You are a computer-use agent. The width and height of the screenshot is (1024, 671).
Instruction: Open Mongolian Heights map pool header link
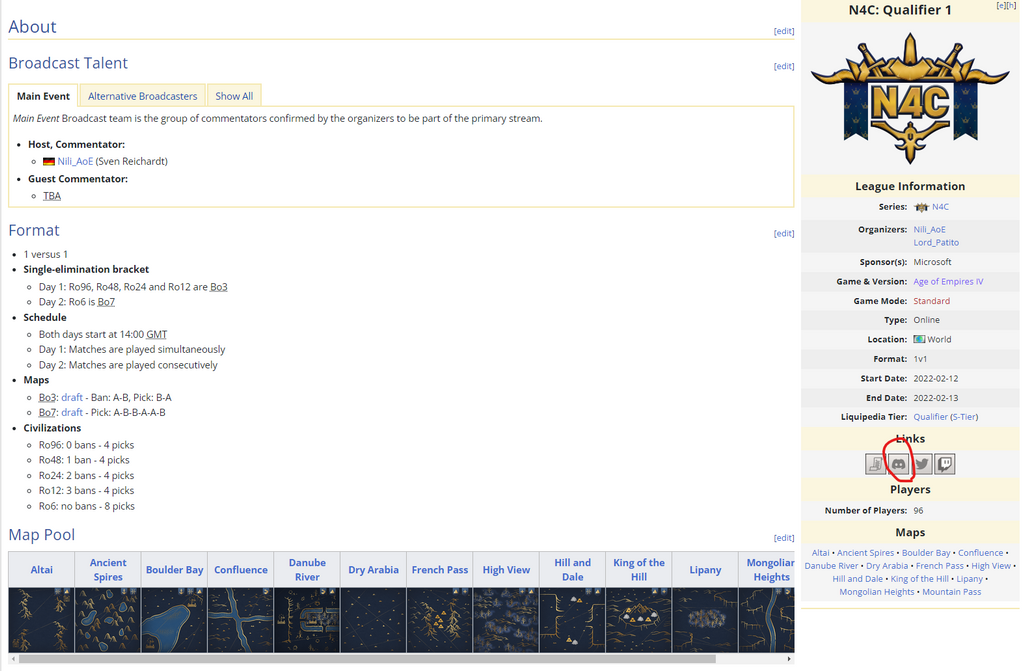coord(771,570)
